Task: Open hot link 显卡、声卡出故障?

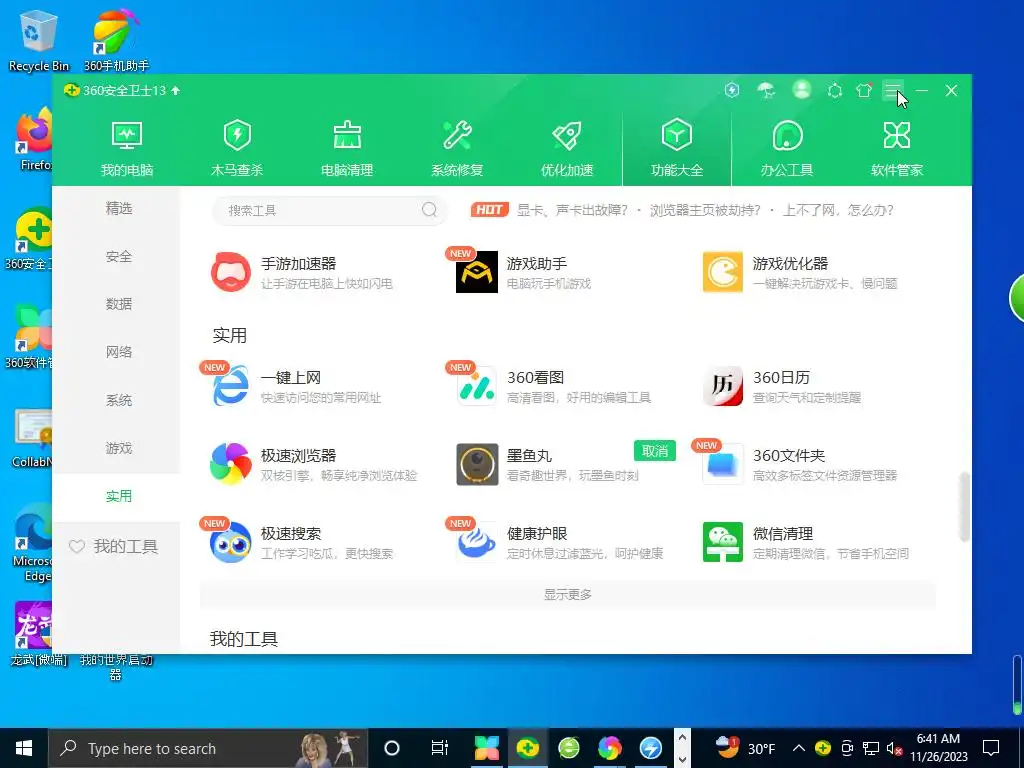Action: pos(572,210)
